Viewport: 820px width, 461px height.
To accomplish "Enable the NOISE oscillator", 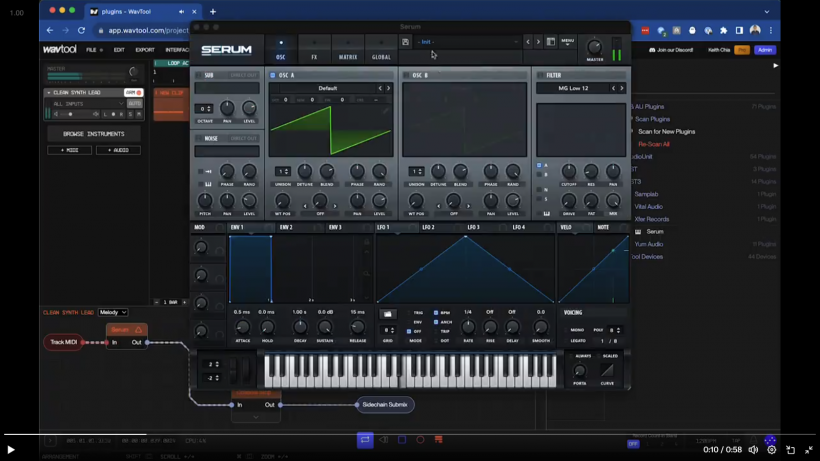I will (x=198, y=139).
